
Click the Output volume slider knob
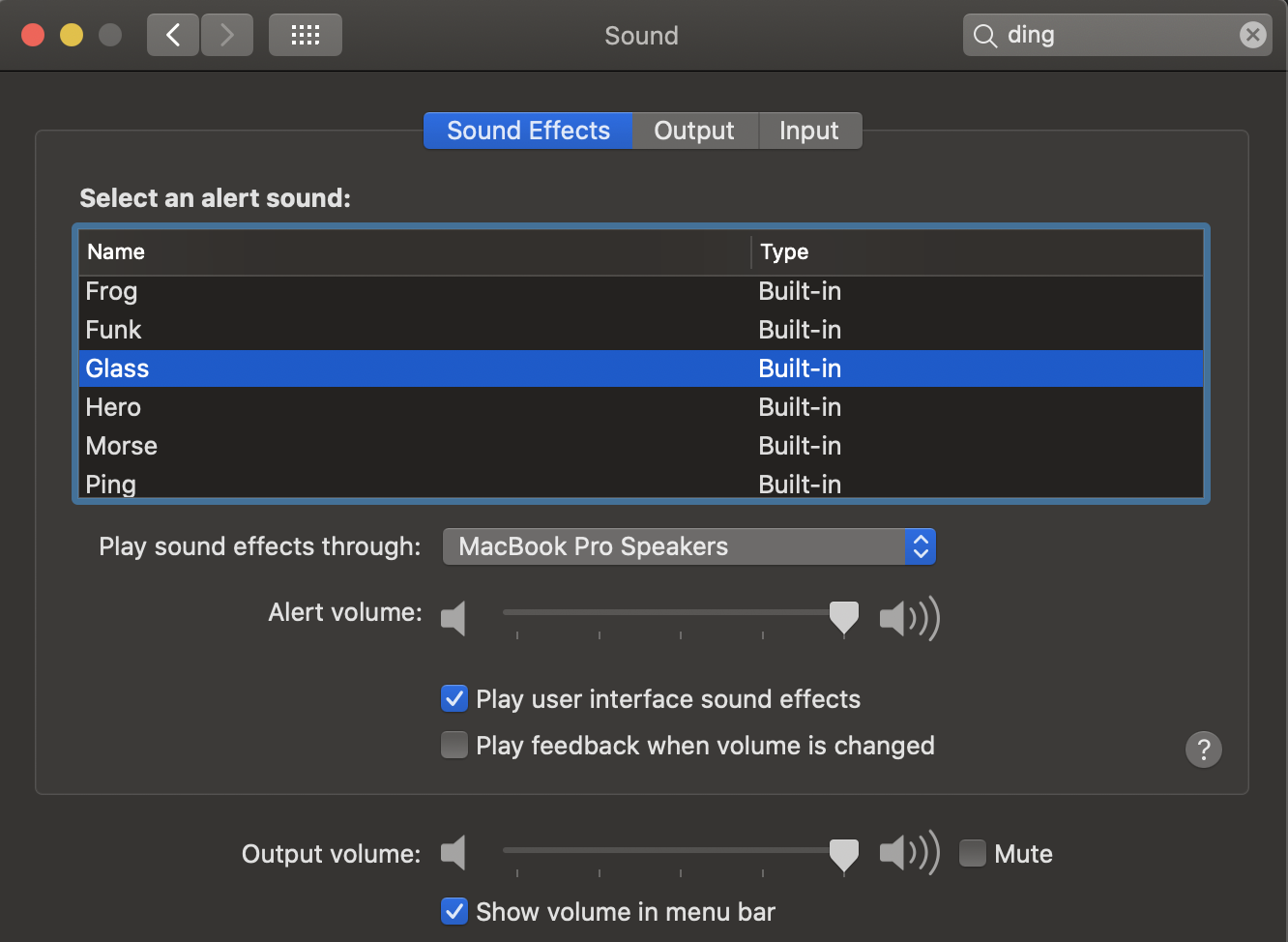[x=844, y=854]
